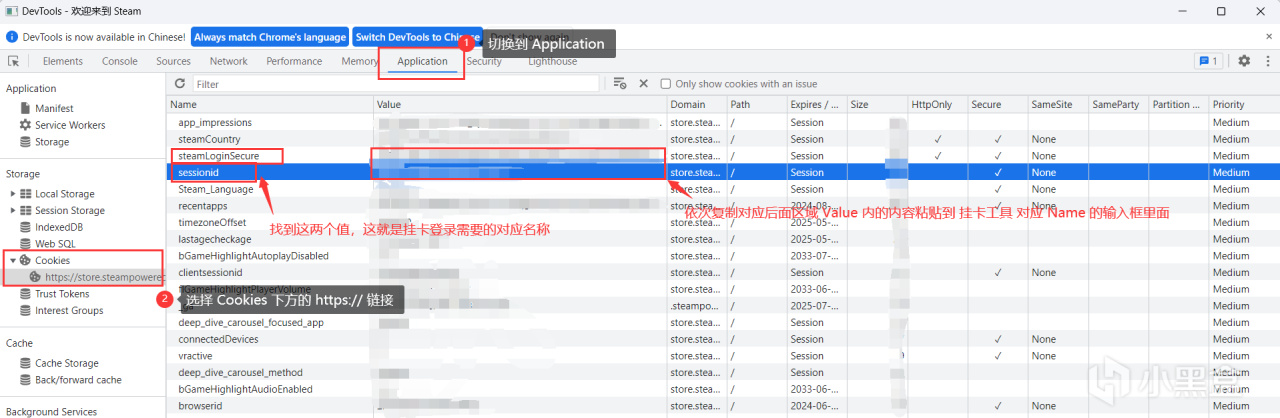Click Switch DevTools to Chinese button

click(x=417, y=37)
